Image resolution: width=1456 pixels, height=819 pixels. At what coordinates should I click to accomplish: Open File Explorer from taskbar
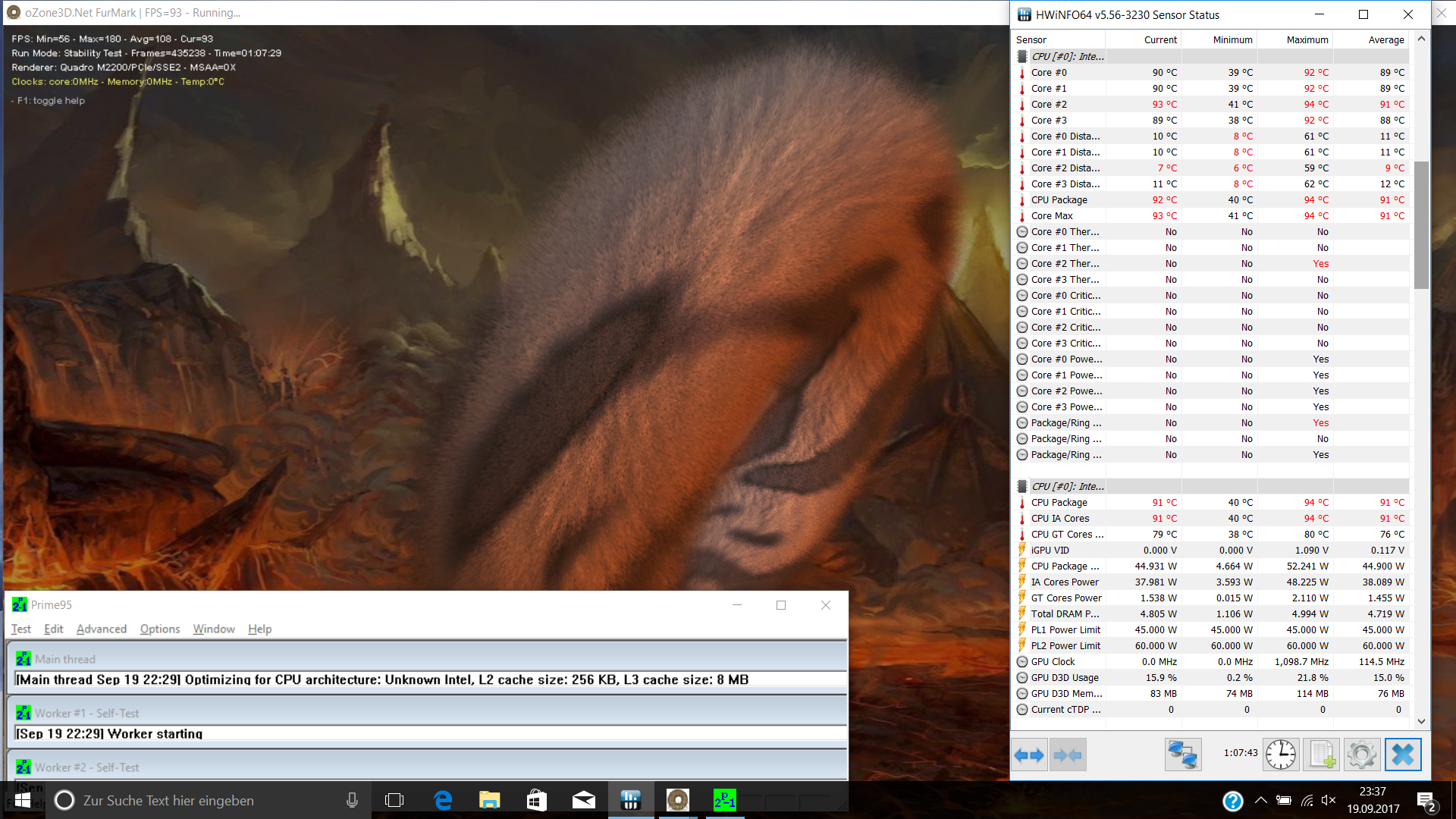pos(490,800)
